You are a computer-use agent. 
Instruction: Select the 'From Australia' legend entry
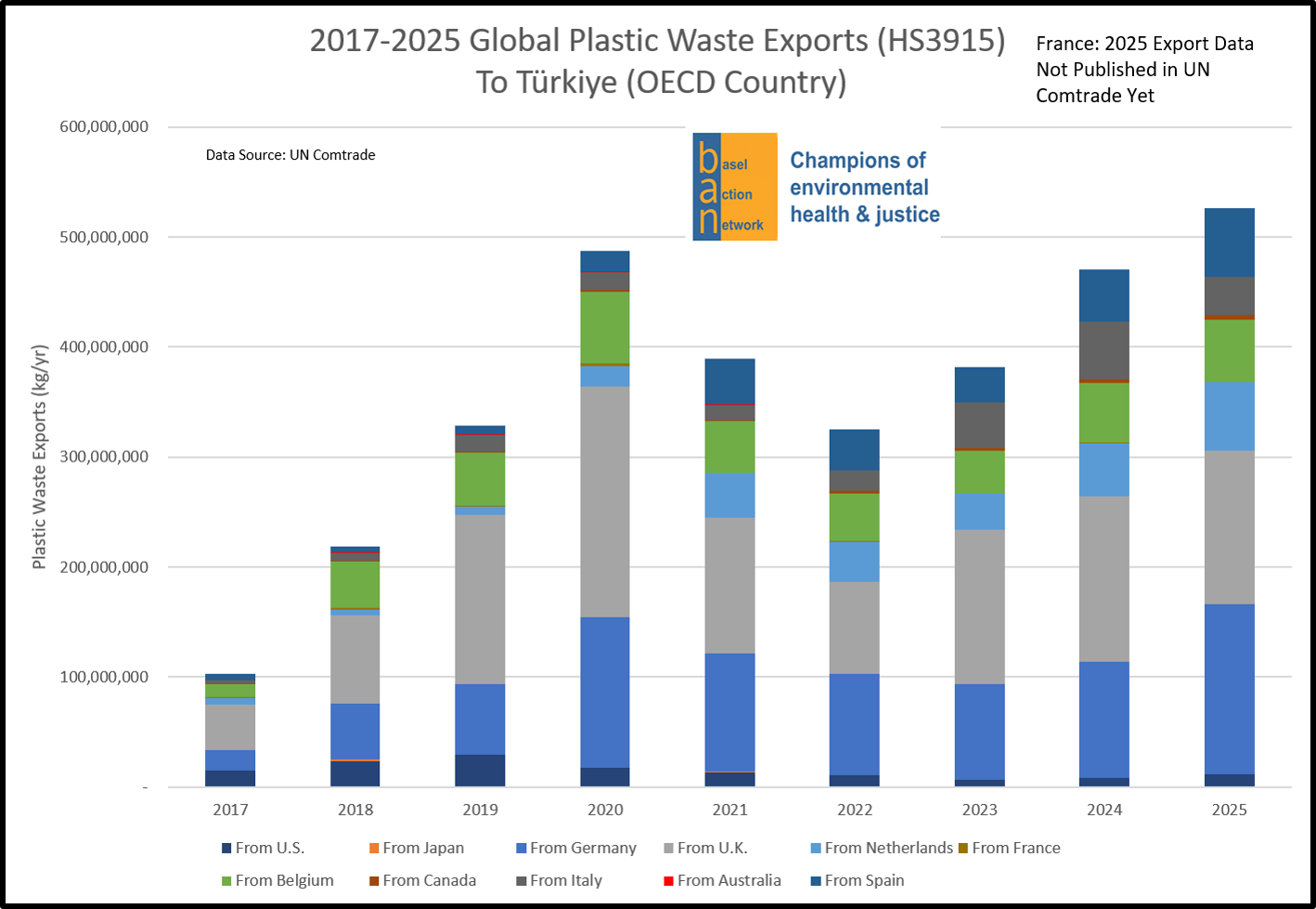(723, 881)
